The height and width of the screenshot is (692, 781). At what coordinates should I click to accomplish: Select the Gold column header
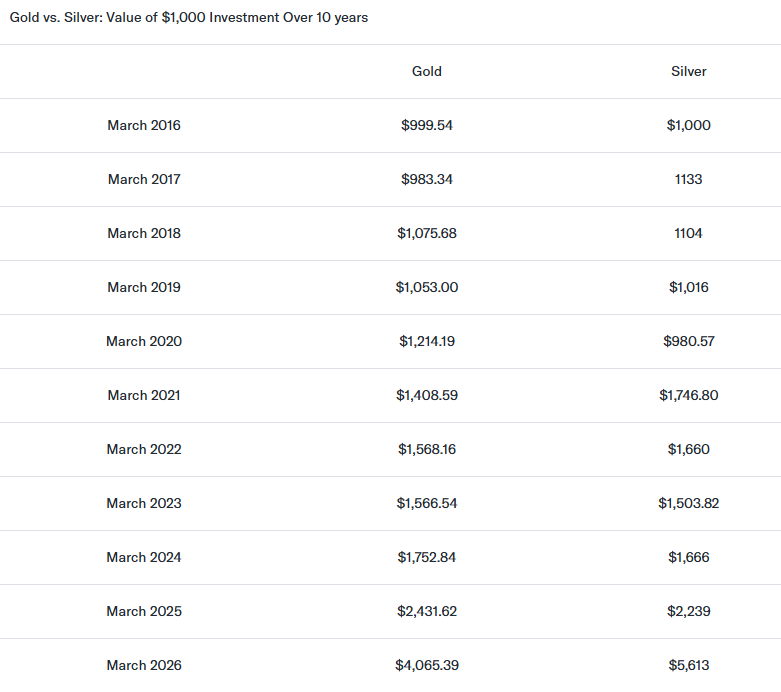(x=427, y=72)
